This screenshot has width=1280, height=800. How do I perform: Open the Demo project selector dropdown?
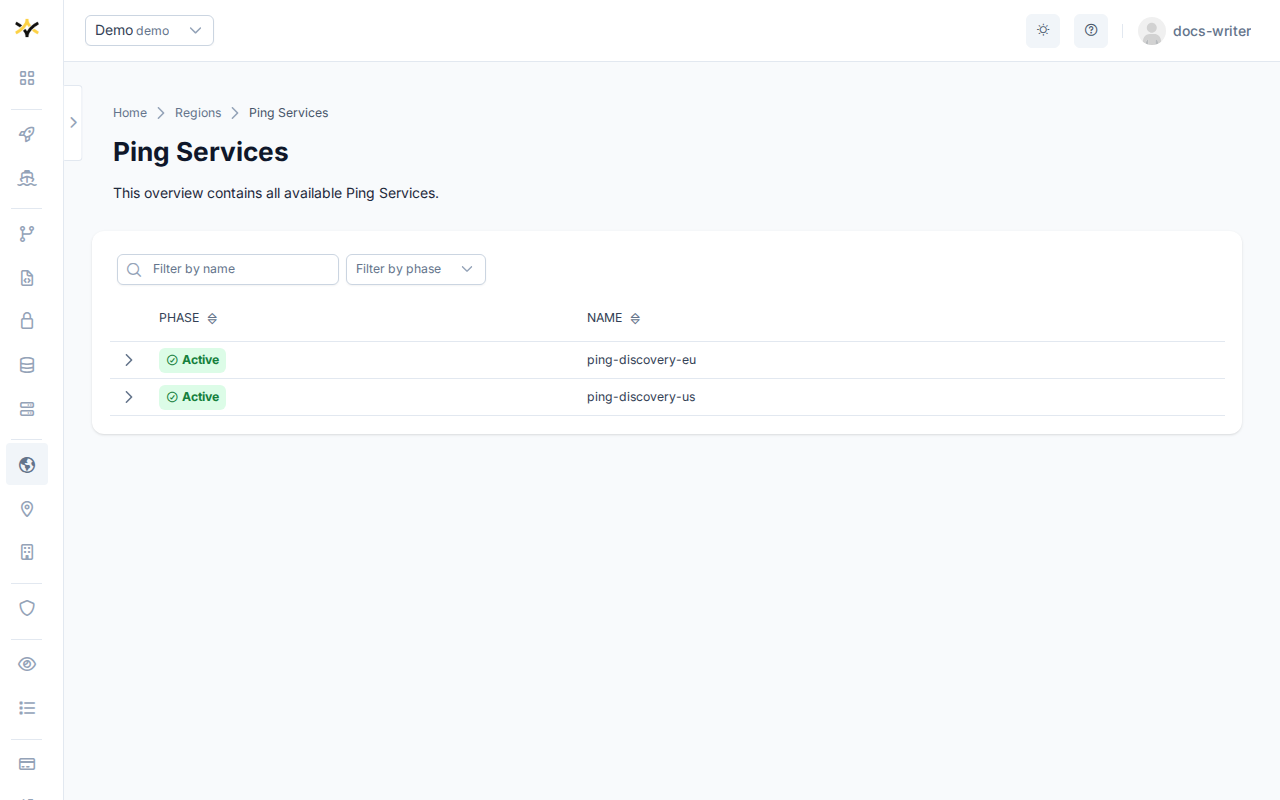click(x=149, y=31)
